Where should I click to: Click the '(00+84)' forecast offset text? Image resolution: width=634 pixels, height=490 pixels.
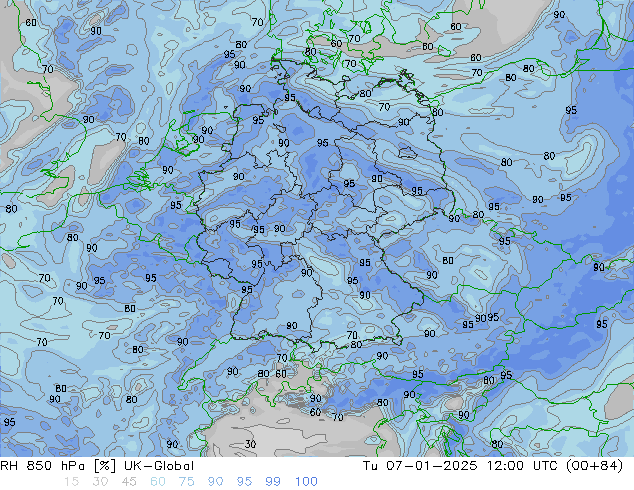(595, 466)
